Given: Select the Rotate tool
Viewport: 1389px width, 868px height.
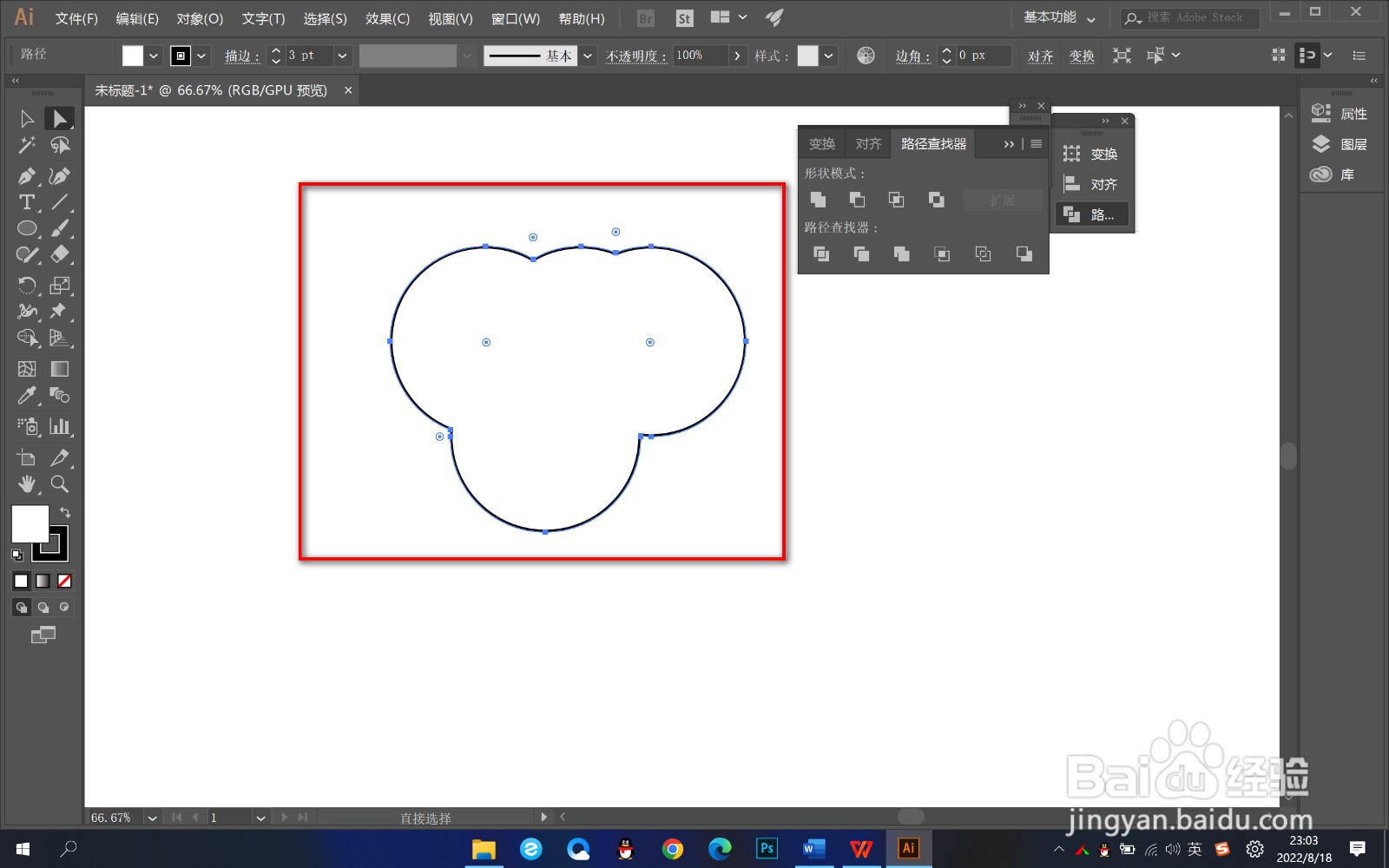Looking at the screenshot, I should 27,285.
